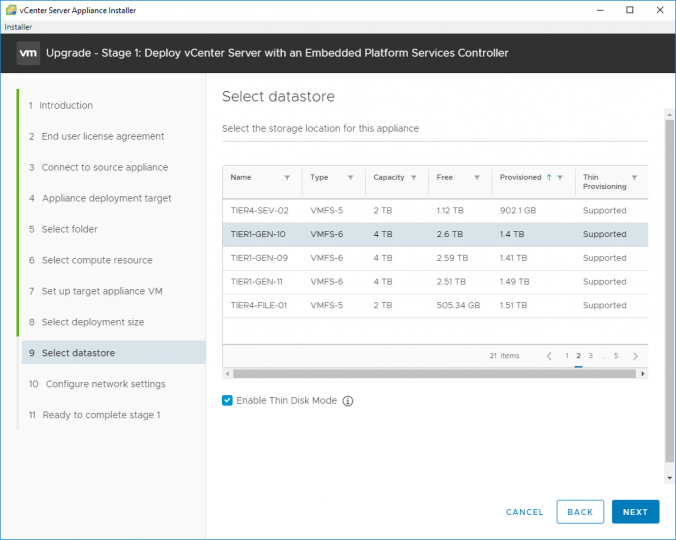
Task: Toggle Provisioned sort order arrow
Action: [549, 178]
